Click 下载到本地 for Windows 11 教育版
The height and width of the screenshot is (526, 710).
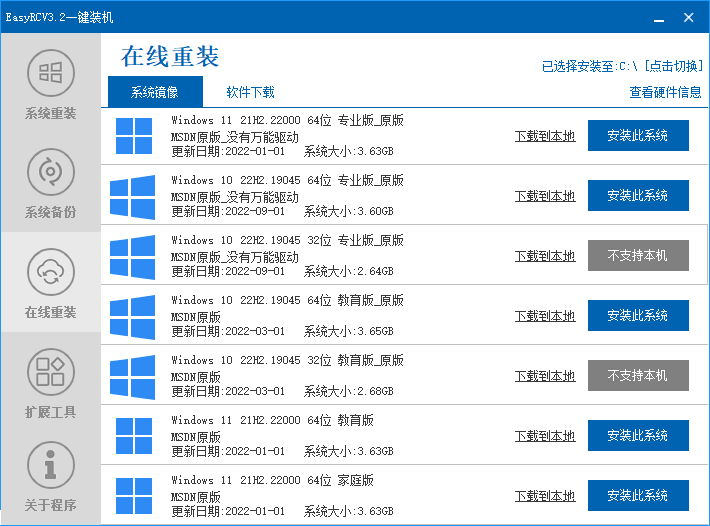tap(545, 436)
